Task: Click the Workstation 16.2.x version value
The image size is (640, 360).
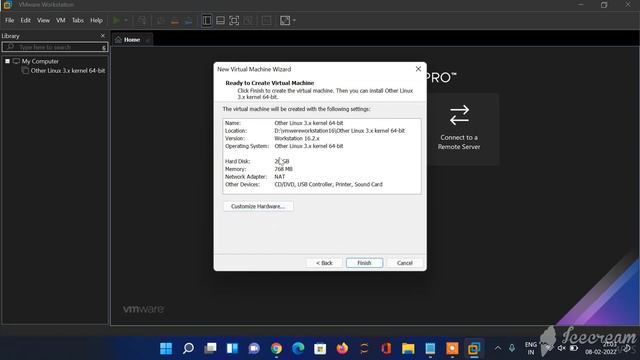Action: pyautogui.click(x=297, y=138)
